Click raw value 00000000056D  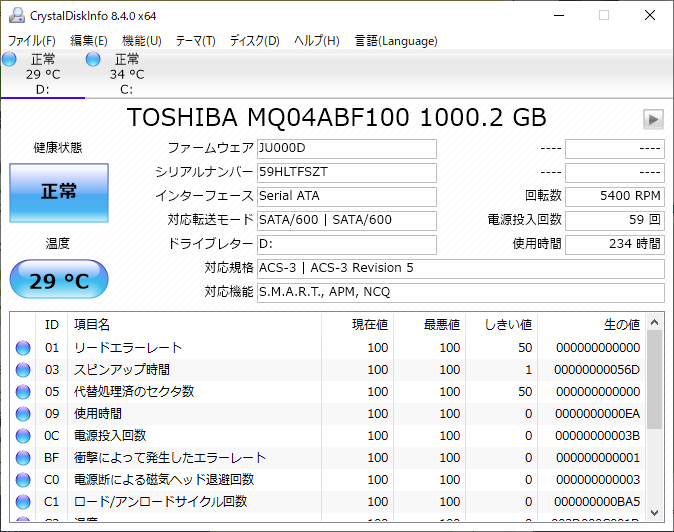597,370
